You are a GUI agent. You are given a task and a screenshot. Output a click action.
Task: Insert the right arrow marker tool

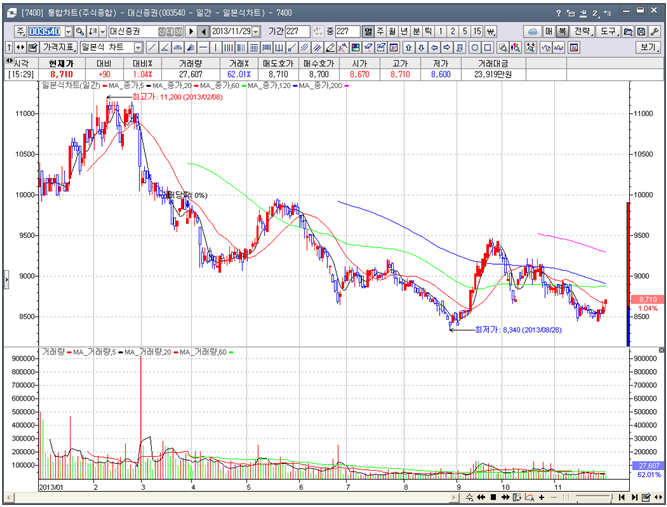[x=447, y=47]
